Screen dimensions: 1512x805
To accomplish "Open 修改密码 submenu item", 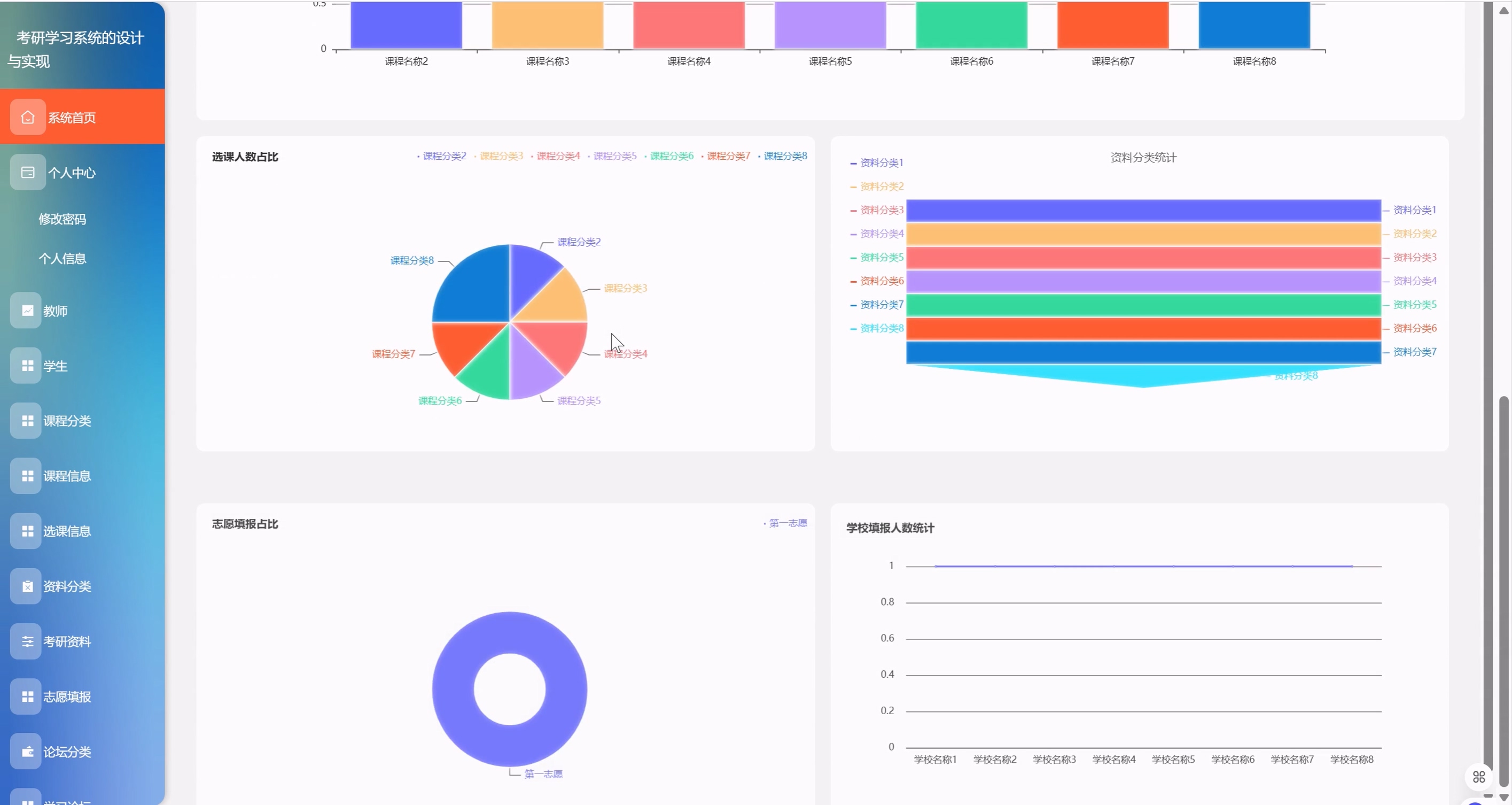I will coord(62,219).
